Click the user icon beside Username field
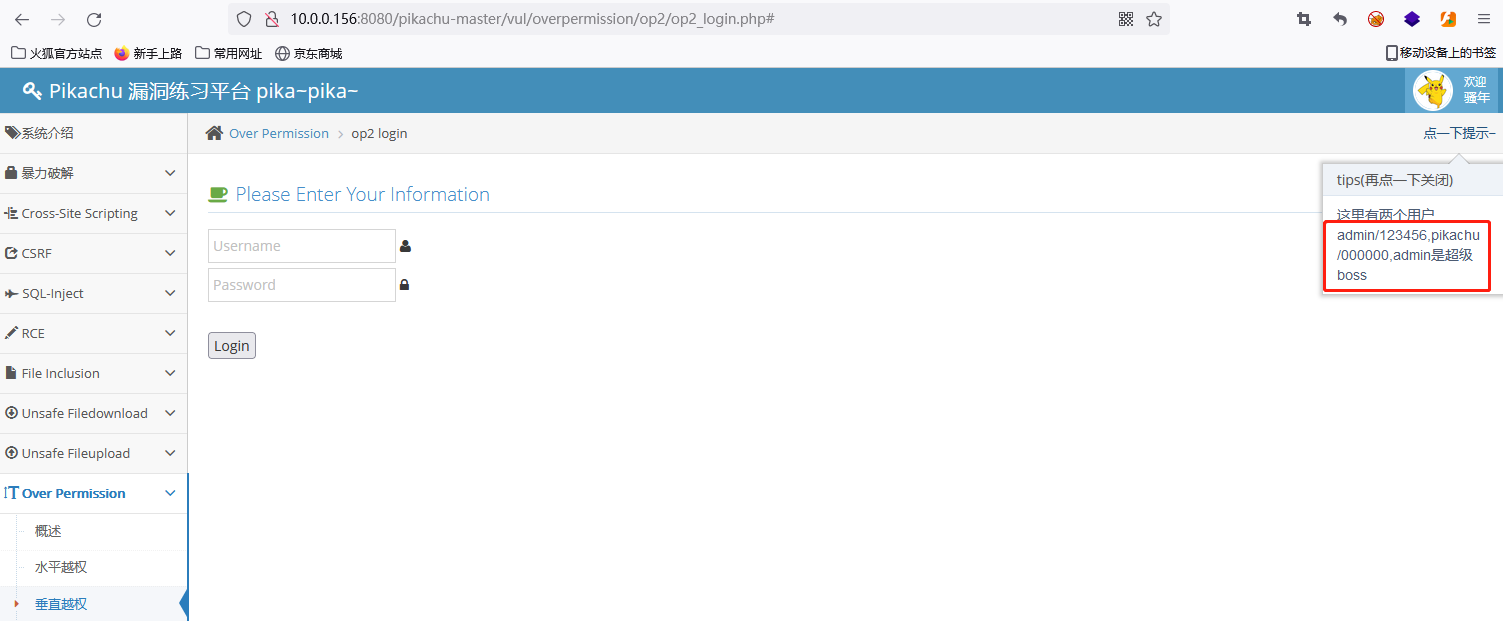This screenshot has width=1503, height=621. pyautogui.click(x=405, y=246)
